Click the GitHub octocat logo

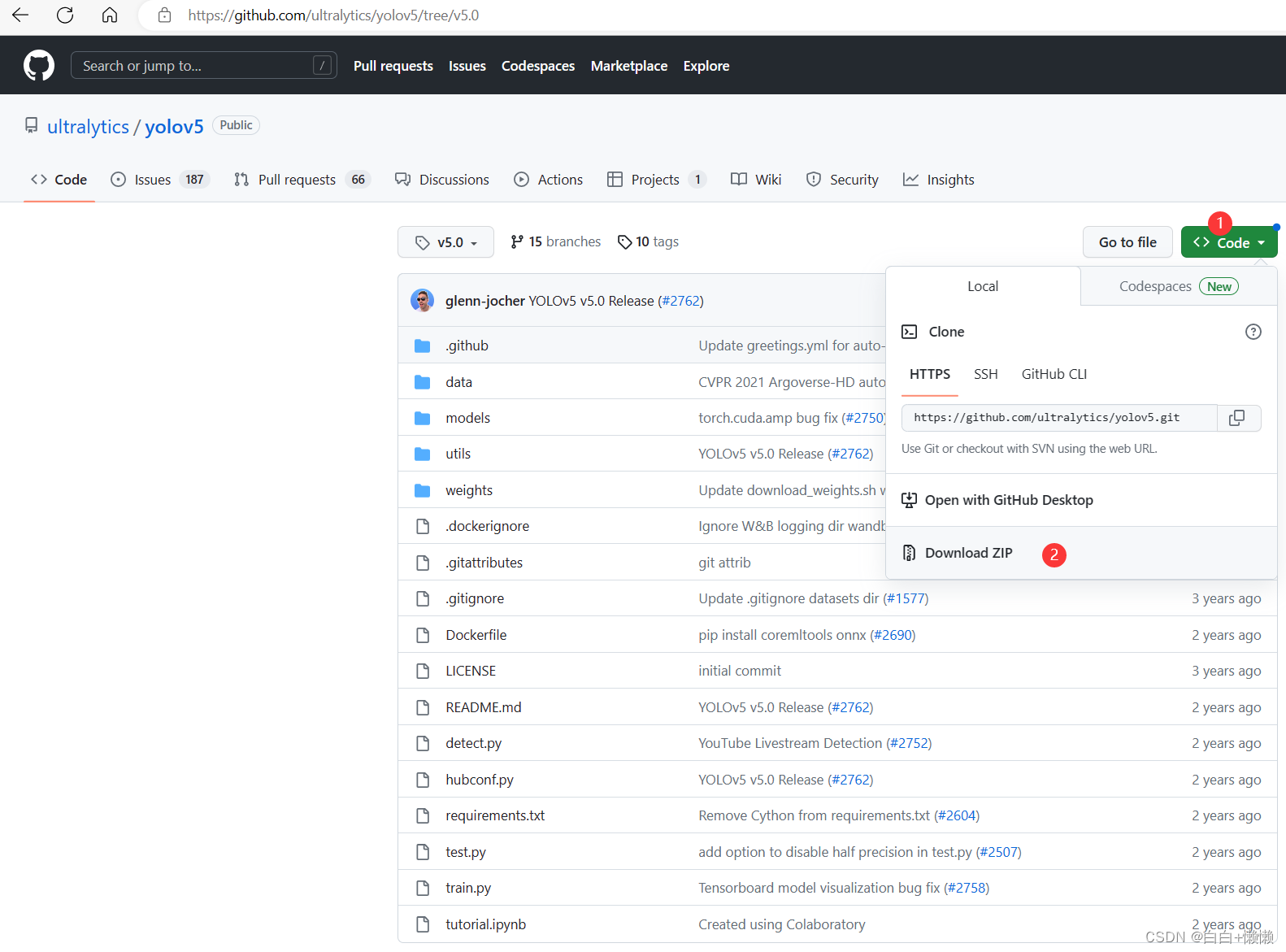click(39, 66)
